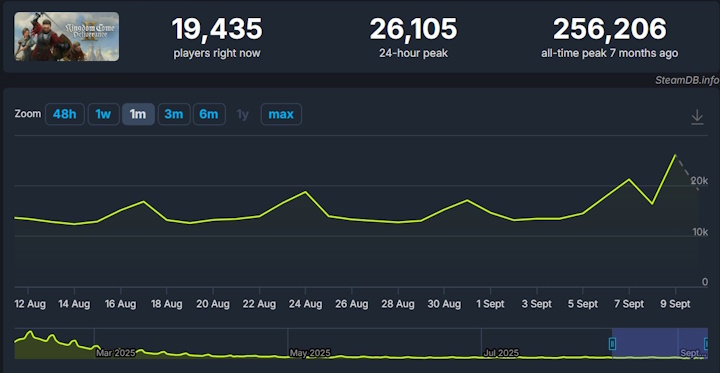This screenshot has height=373, width=720.
Task: Click the May 2025 navigator label
Action: click(310, 353)
